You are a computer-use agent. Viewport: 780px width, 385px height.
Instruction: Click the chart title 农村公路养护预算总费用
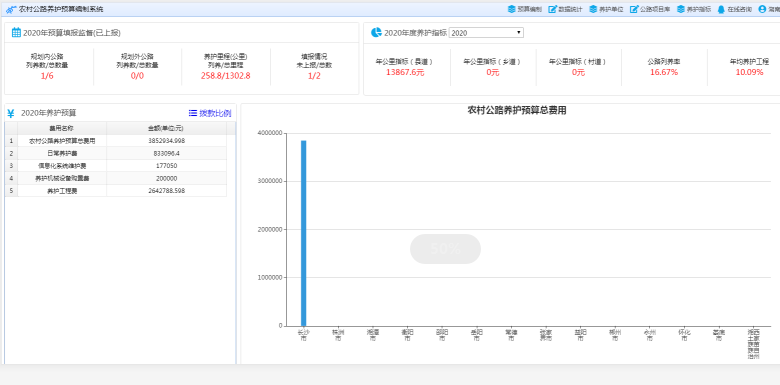point(517,110)
